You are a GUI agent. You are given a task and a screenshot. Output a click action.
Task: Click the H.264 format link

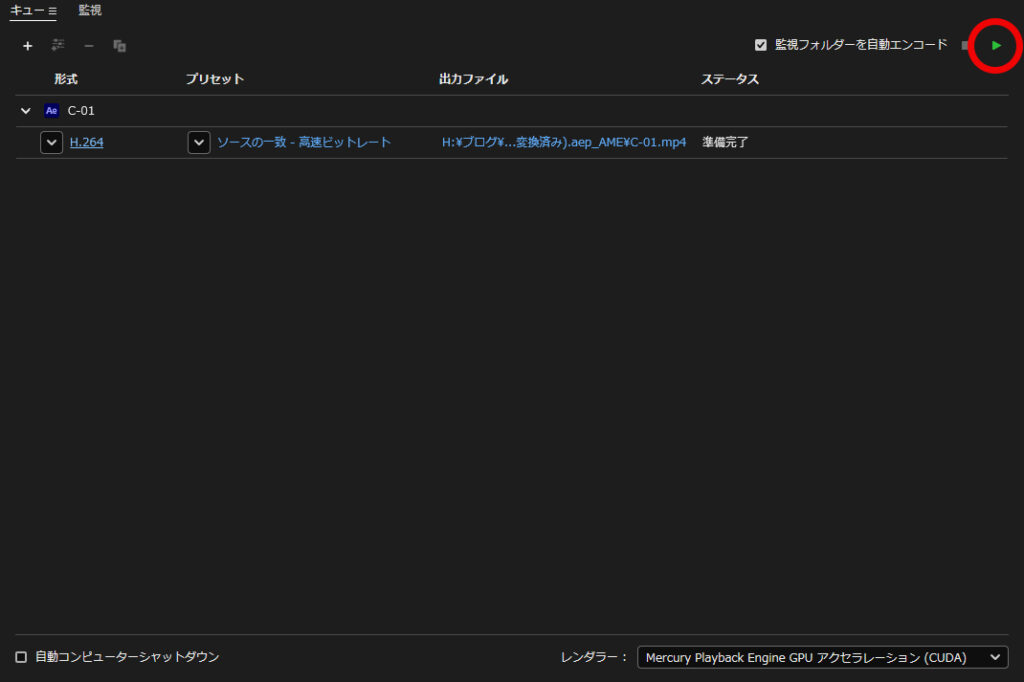tap(87, 142)
